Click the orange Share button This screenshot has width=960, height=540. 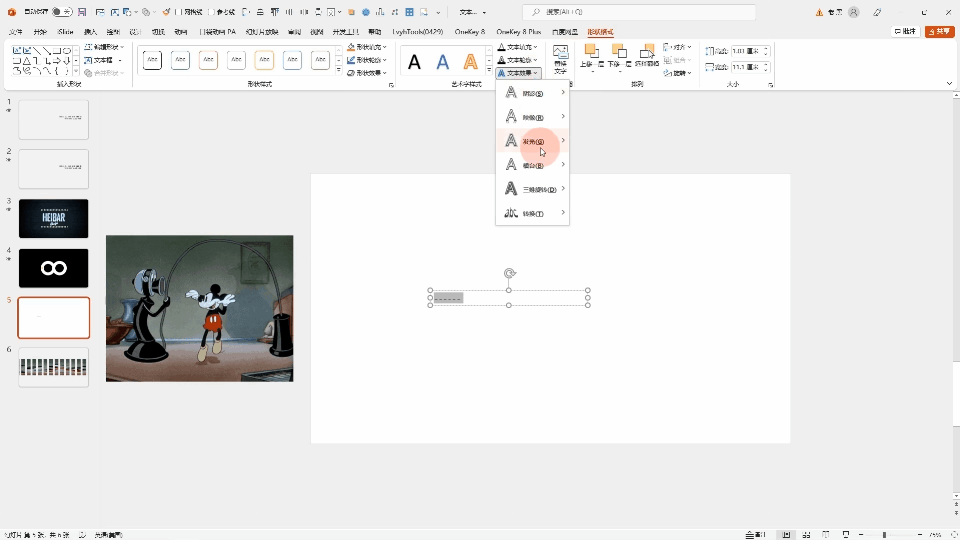(939, 31)
